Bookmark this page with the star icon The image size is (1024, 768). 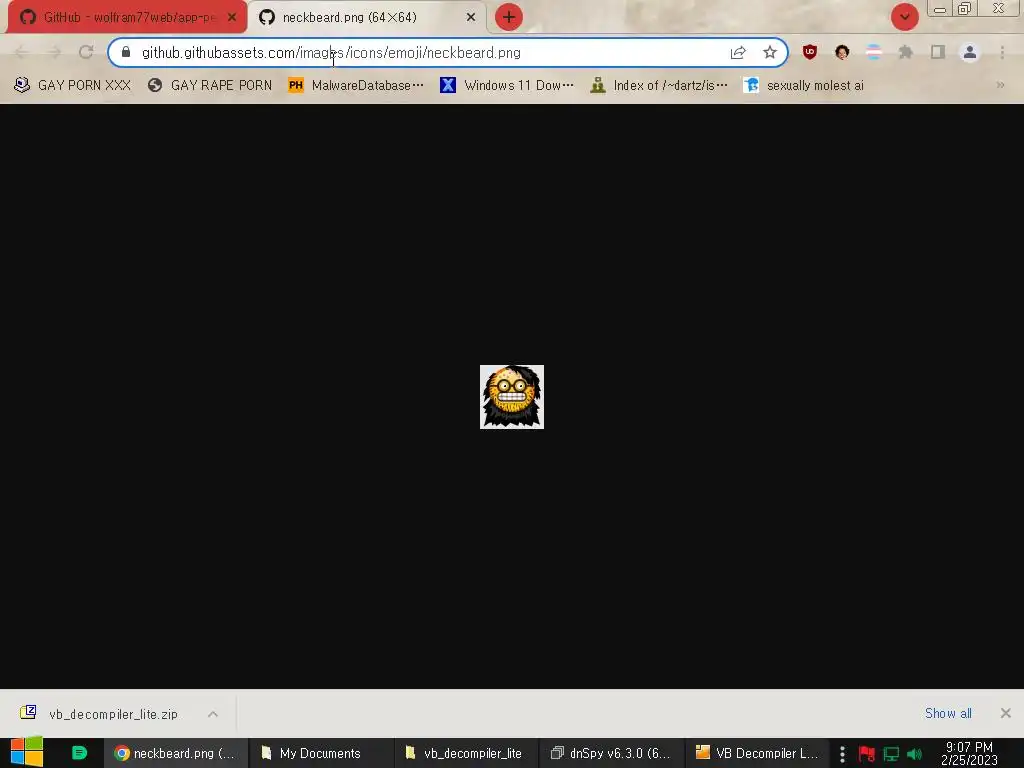(x=770, y=52)
